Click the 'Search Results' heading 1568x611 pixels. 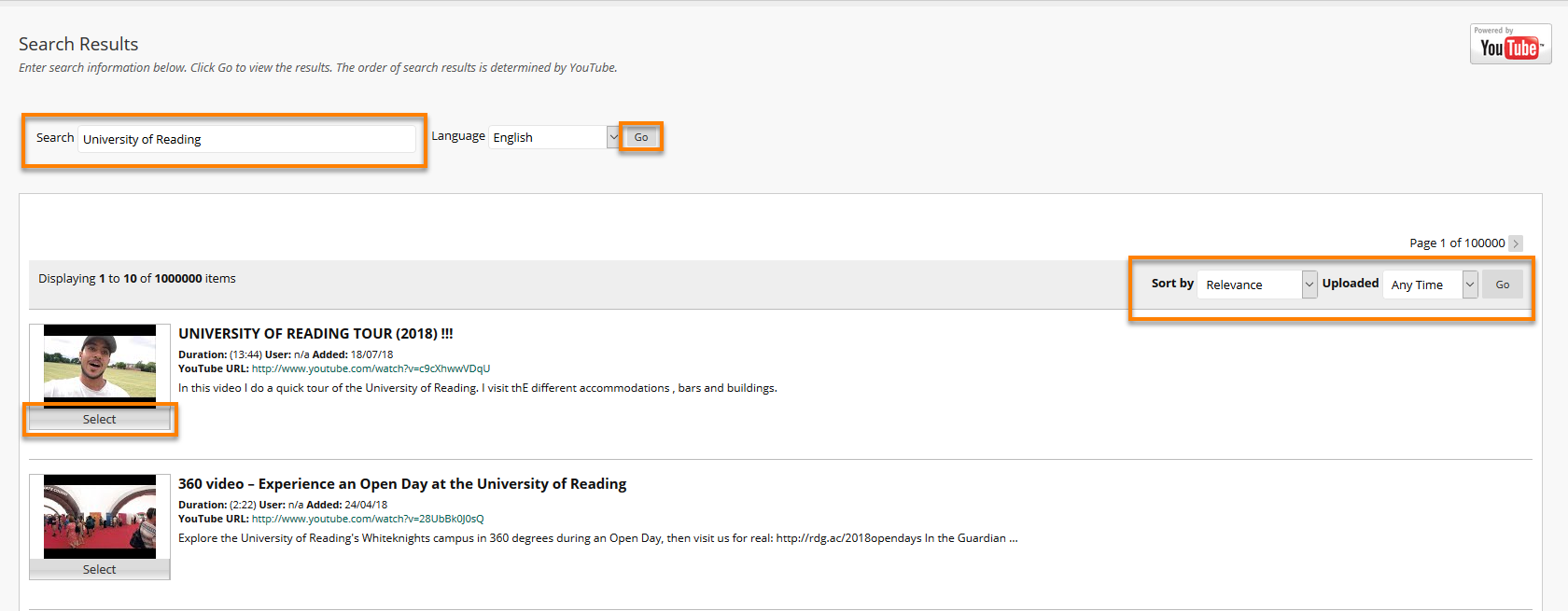click(x=78, y=44)
